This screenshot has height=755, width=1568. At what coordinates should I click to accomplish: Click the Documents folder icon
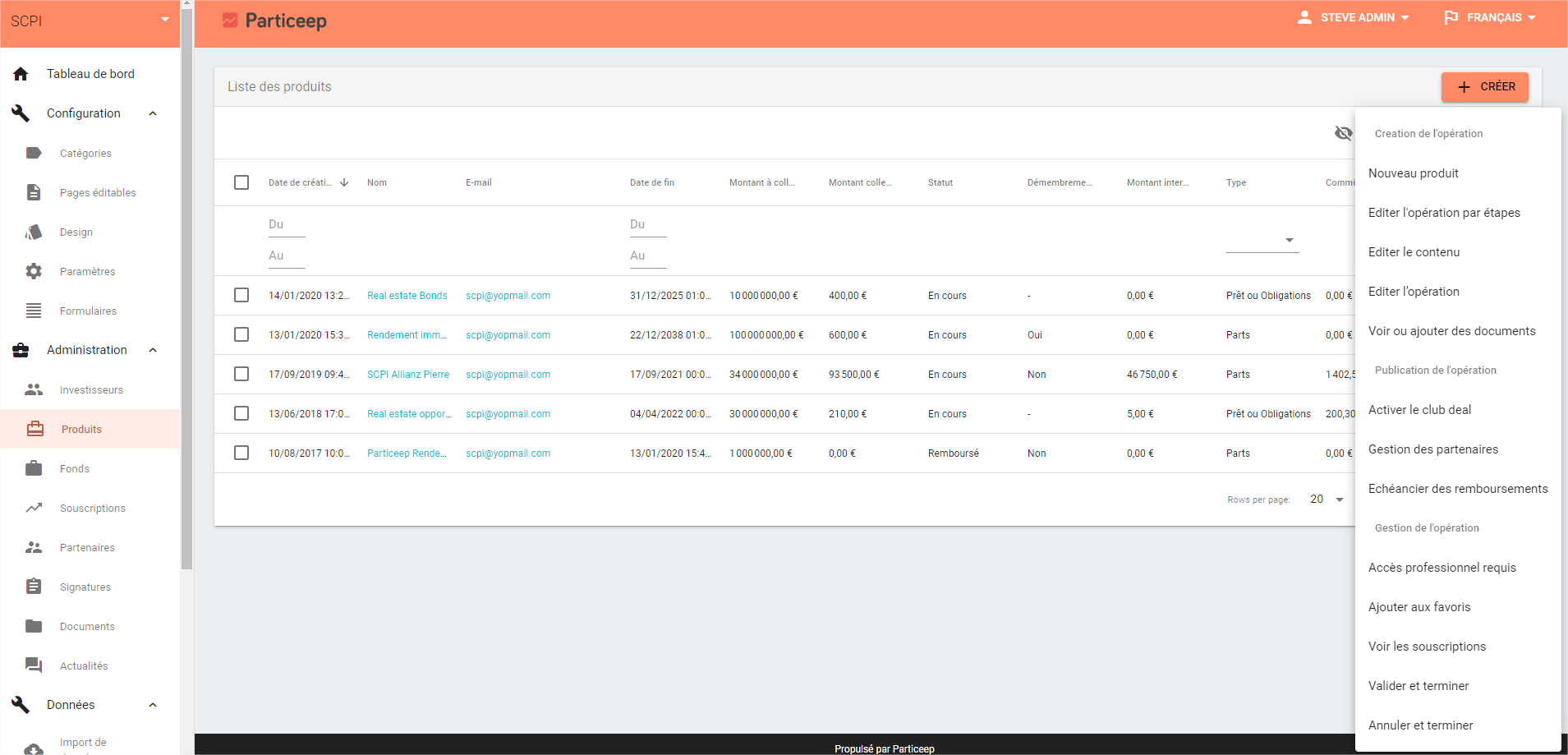click(x=34, y=626)
